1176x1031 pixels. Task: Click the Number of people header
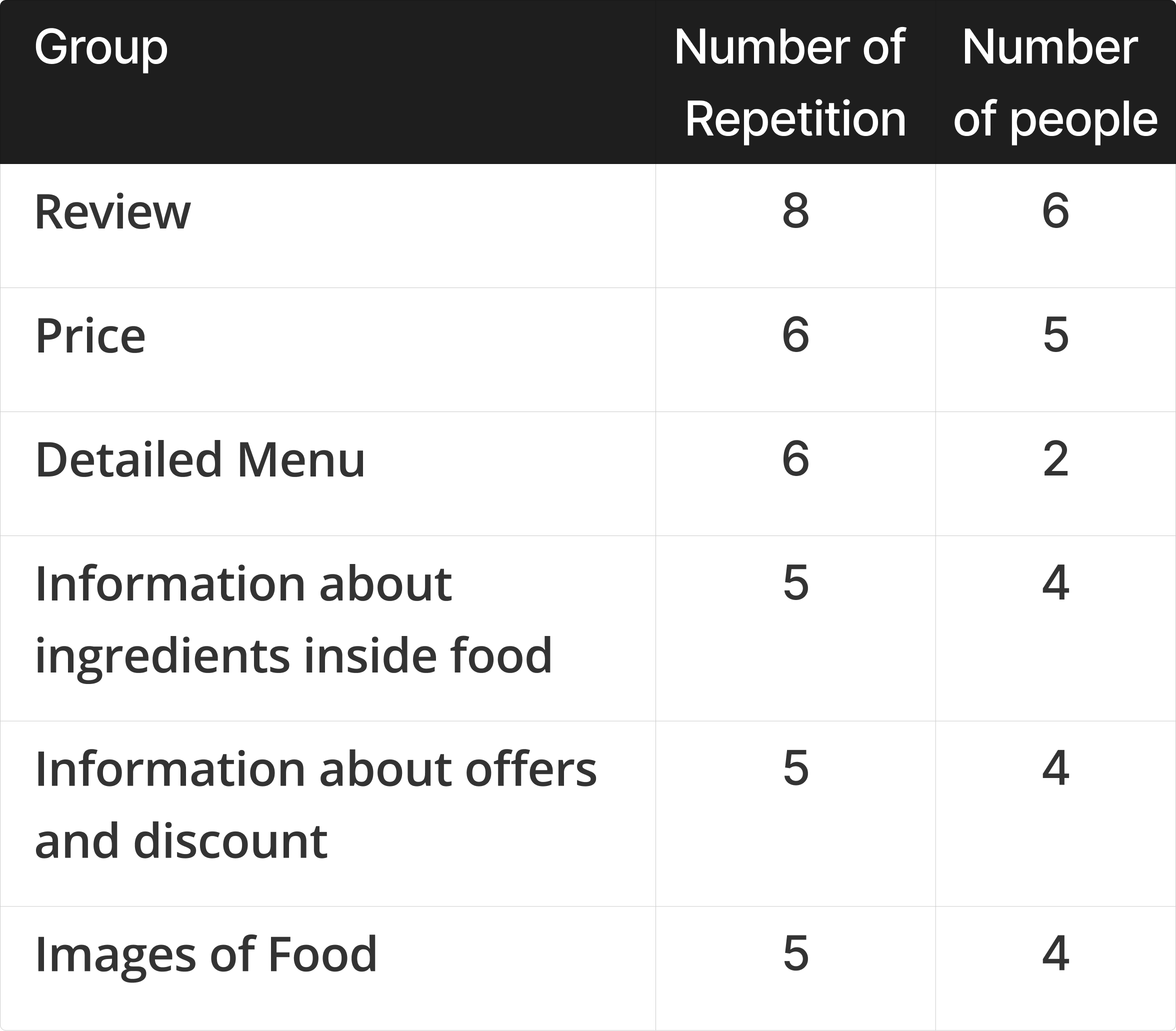pos(1055,82)
